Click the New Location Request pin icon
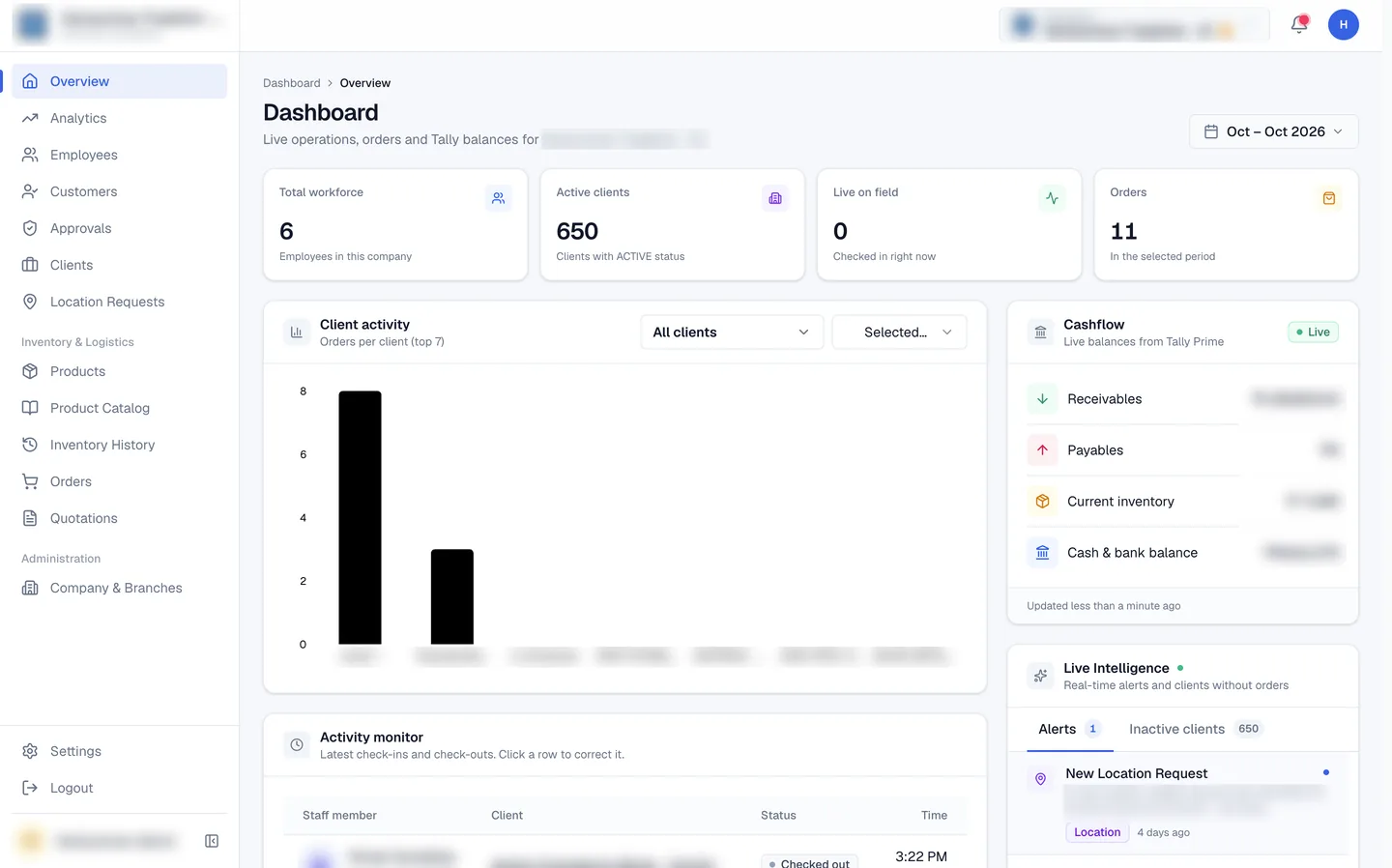Screen dimensions: 1392x868 tap(1041, 779)
